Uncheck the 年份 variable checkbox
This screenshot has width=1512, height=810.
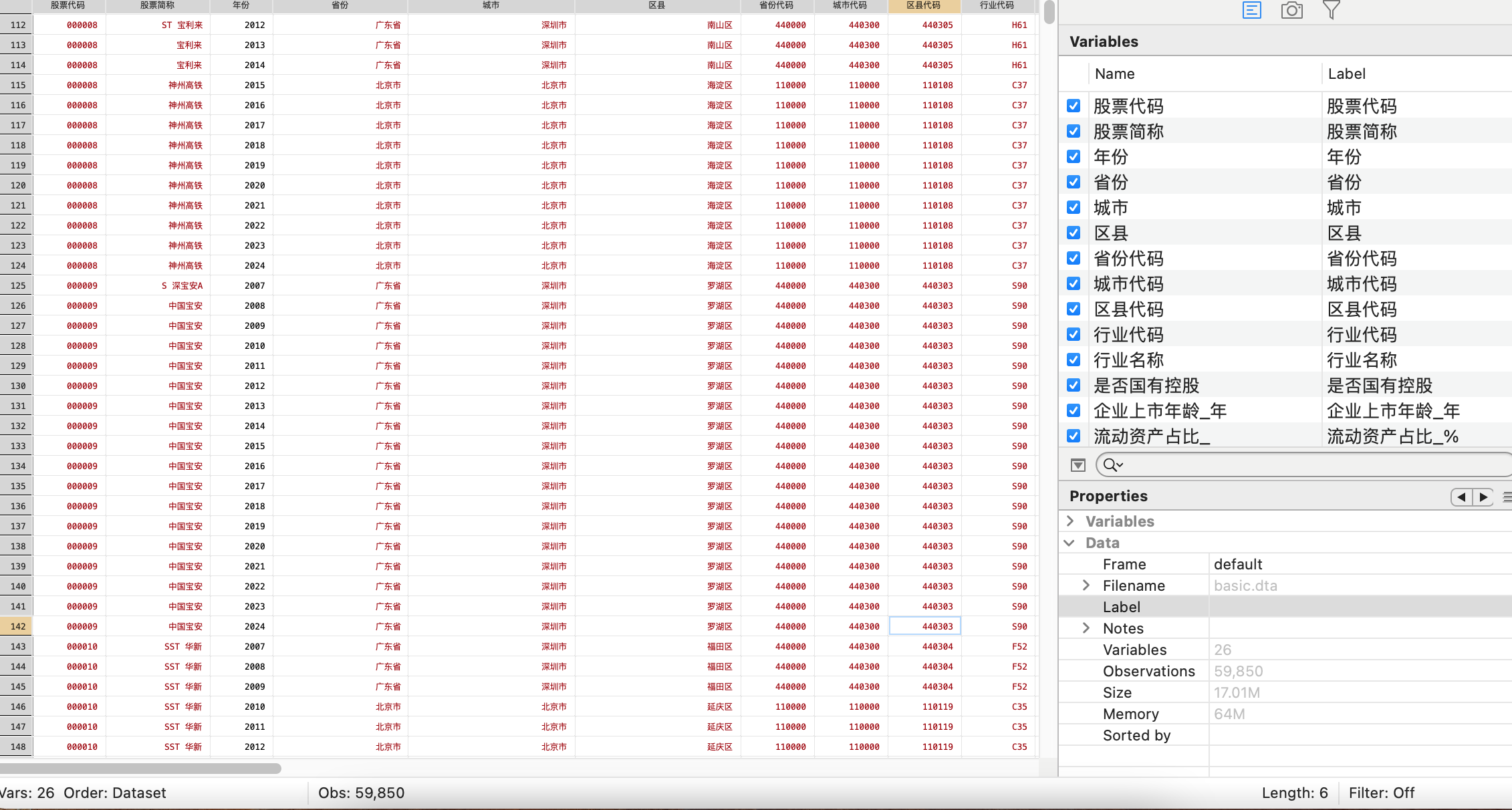[1074, 156]
